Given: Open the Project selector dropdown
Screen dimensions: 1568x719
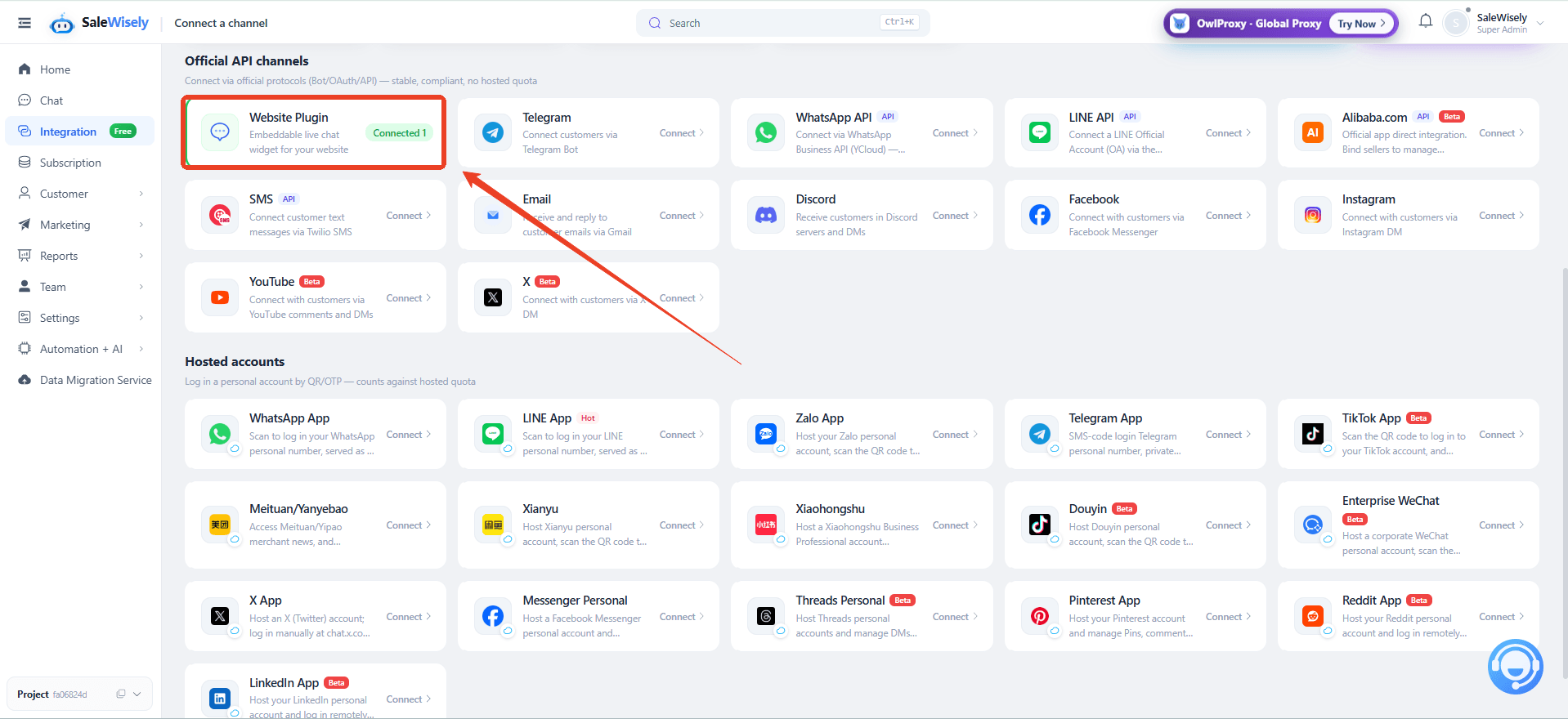Looking at the screenshot, I should point(79,694).
